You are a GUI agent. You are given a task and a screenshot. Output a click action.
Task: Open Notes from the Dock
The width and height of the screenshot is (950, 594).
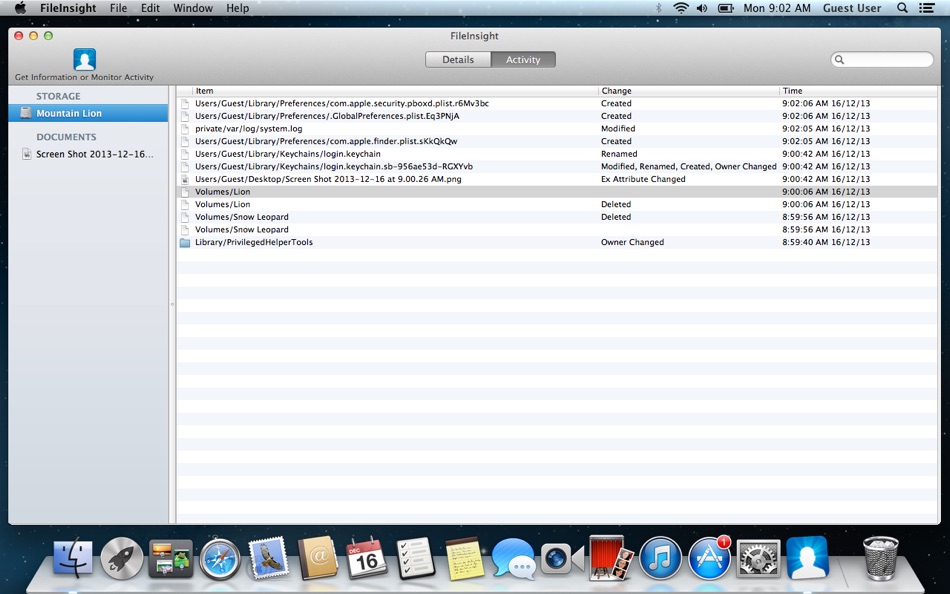click(x=465, y=558)
